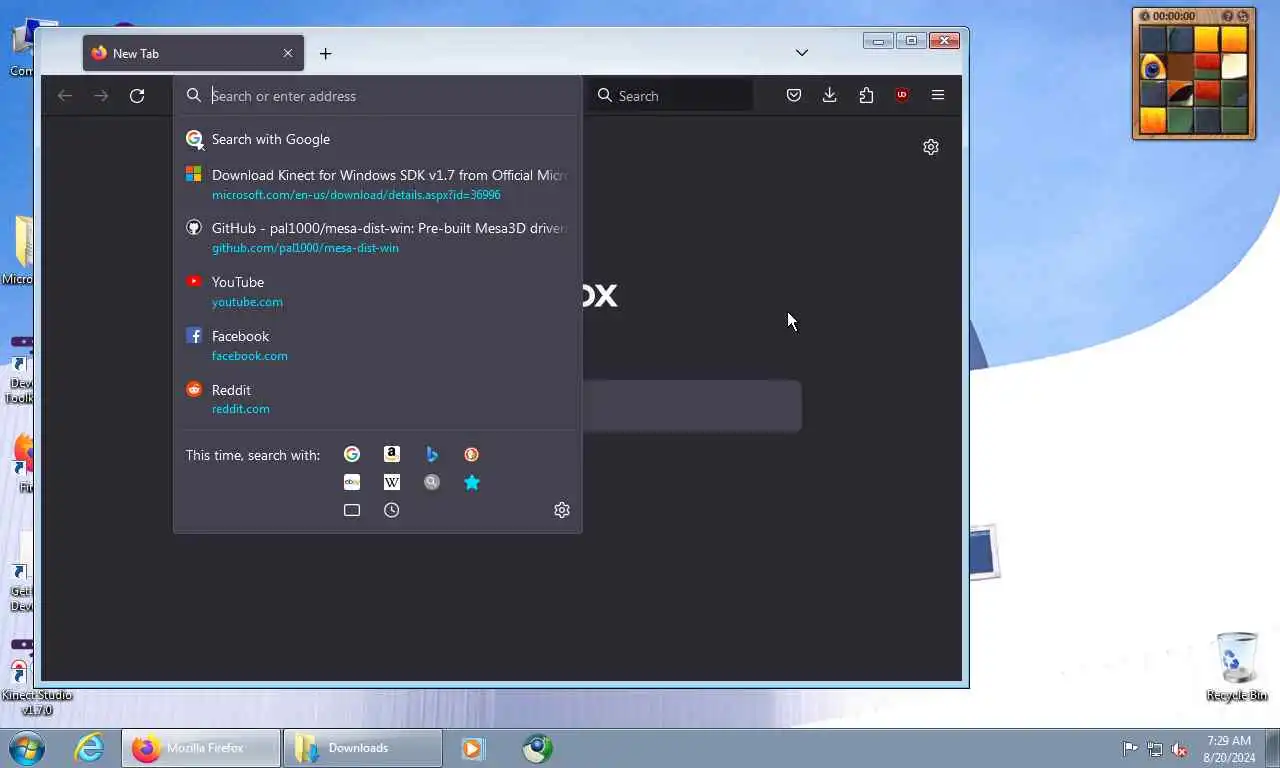Viewport: 1280px width, 768px height.
Task: Launch Internet Explorer from the taskbar
Action: (x=89, y=748)
